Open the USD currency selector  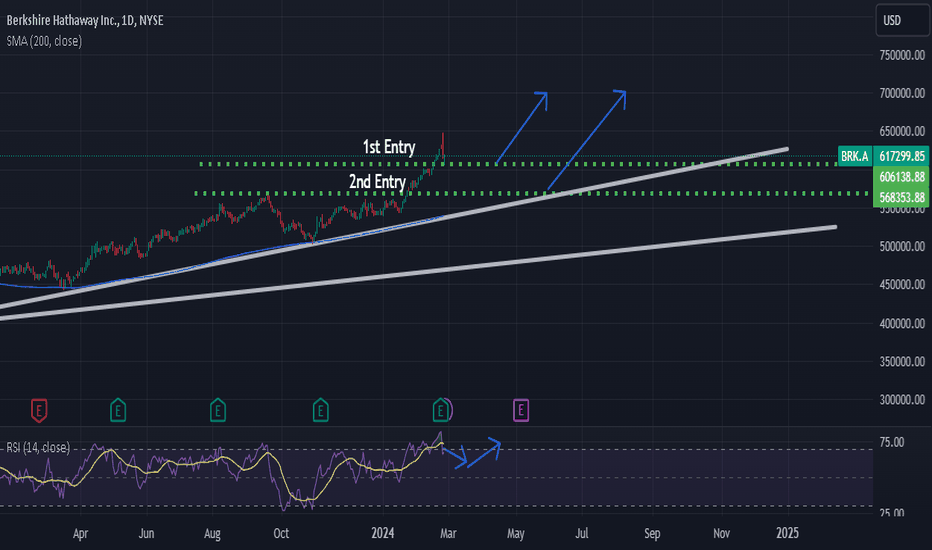pyautogui.click(x=902, y=20)
